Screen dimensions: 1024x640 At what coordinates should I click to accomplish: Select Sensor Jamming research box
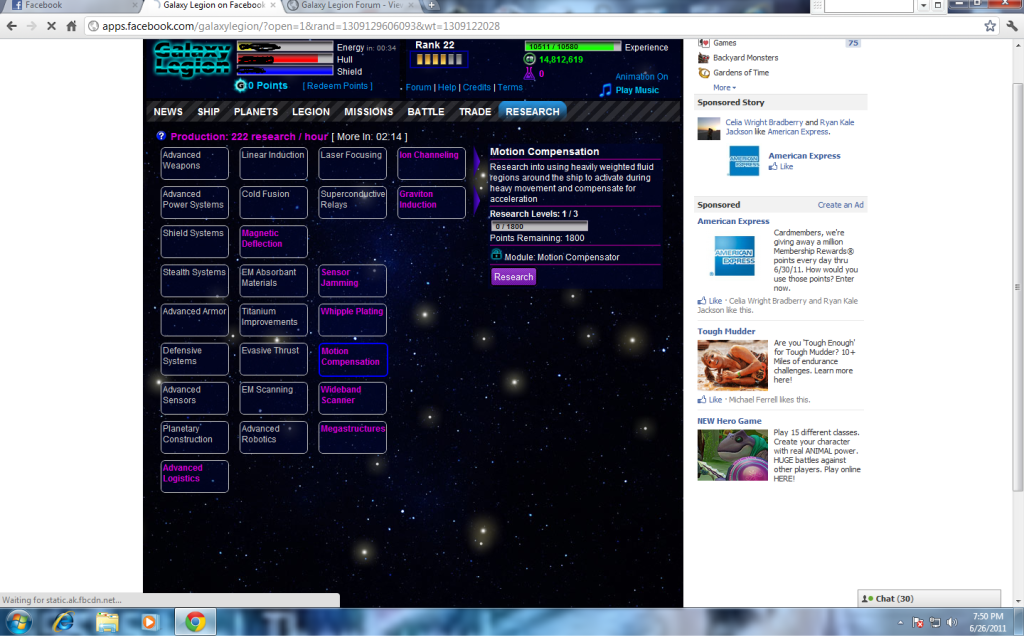click(352, 281)
